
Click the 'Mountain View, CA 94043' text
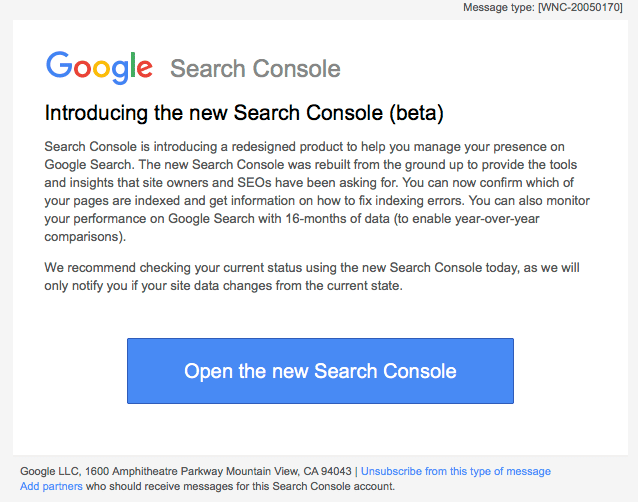288,471
